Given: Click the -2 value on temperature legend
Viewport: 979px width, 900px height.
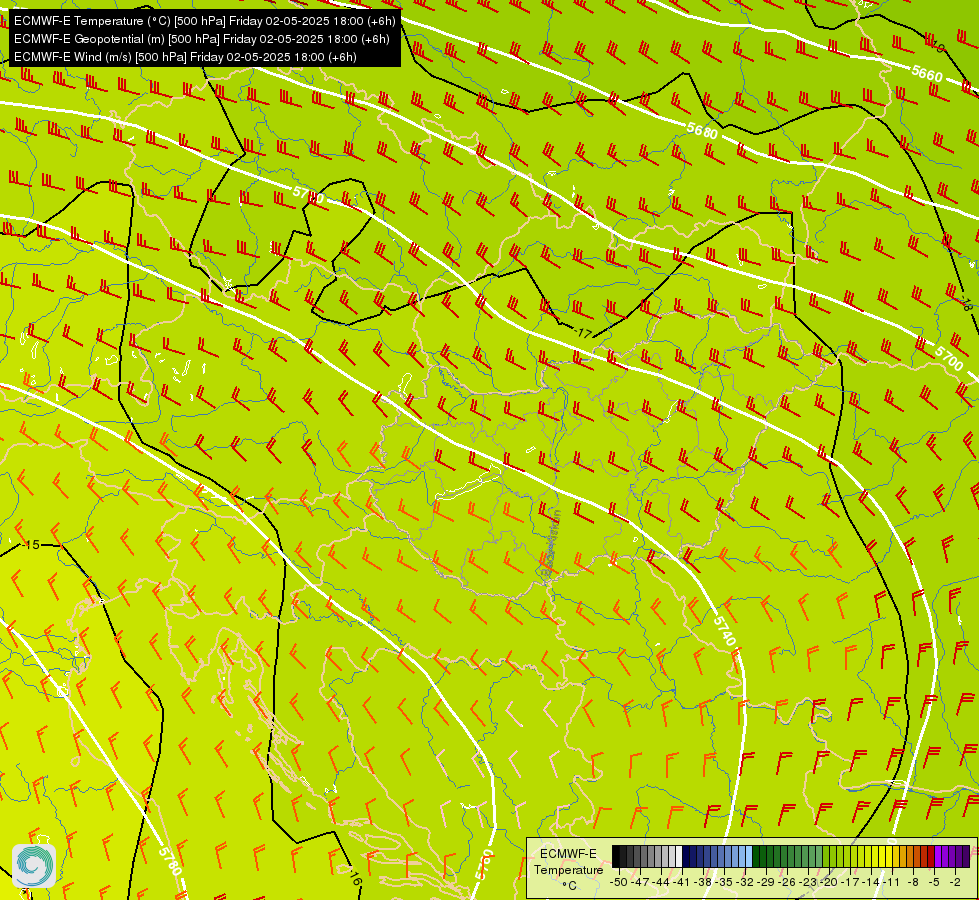Looking at the screenshot, I should point(955,882).
